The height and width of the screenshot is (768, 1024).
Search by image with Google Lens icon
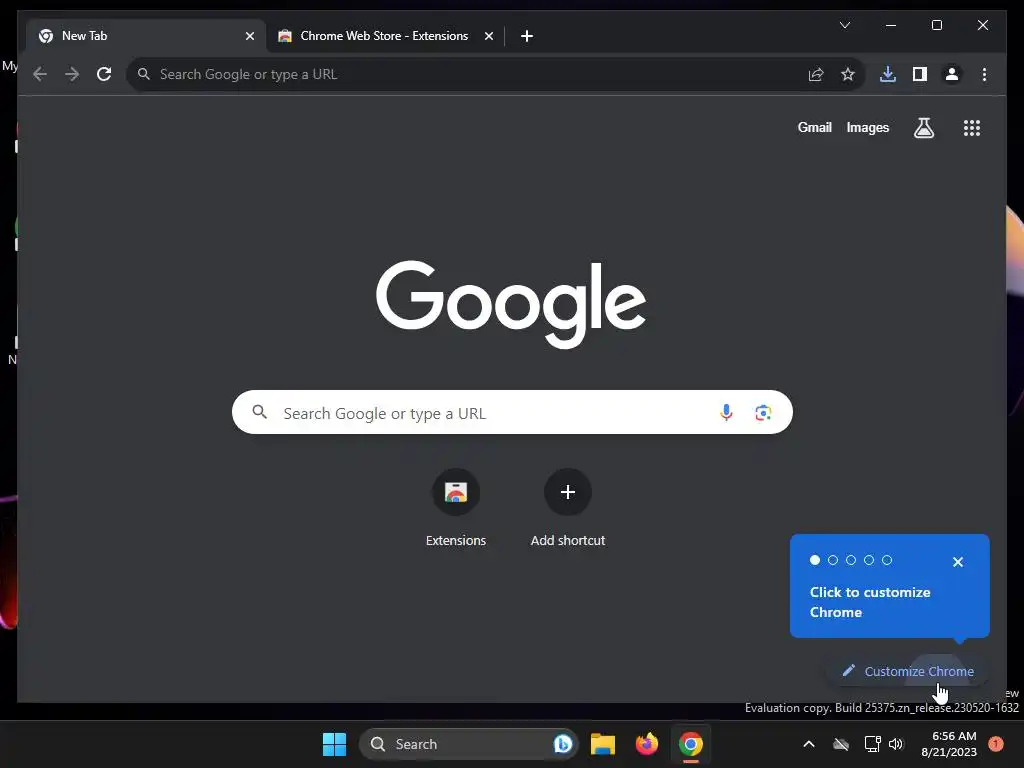pos(763,413)
